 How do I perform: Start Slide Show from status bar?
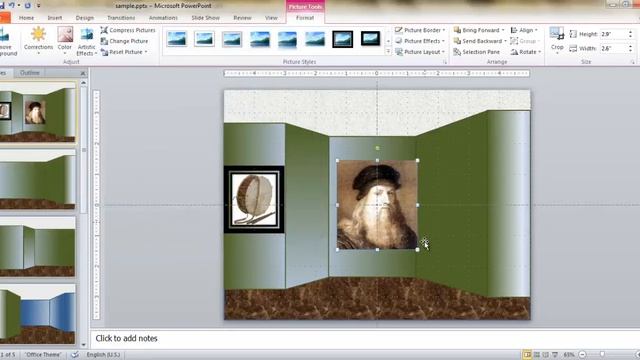coord(555,355)
